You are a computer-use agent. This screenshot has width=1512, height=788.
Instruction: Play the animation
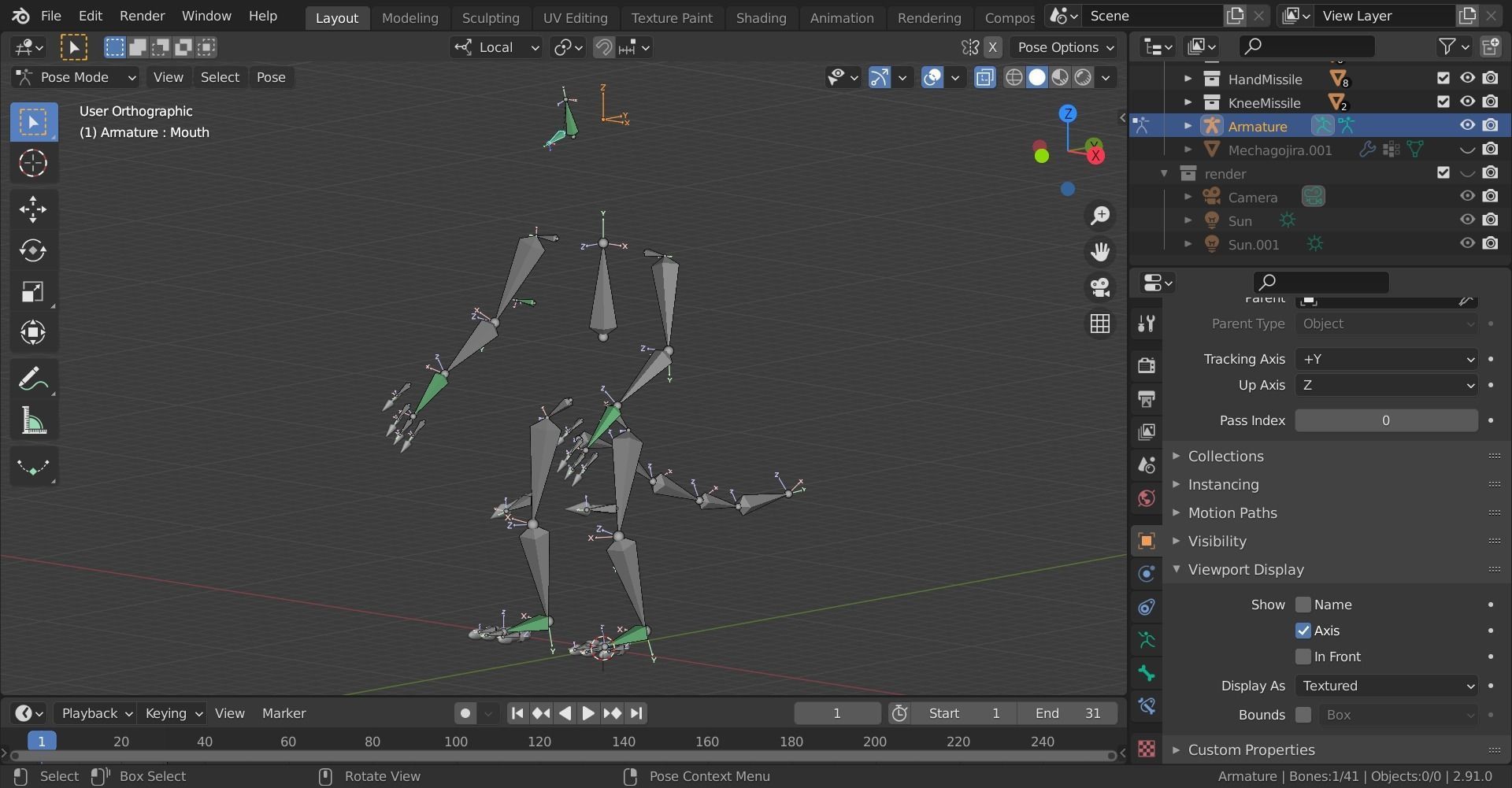coord(588,713)
